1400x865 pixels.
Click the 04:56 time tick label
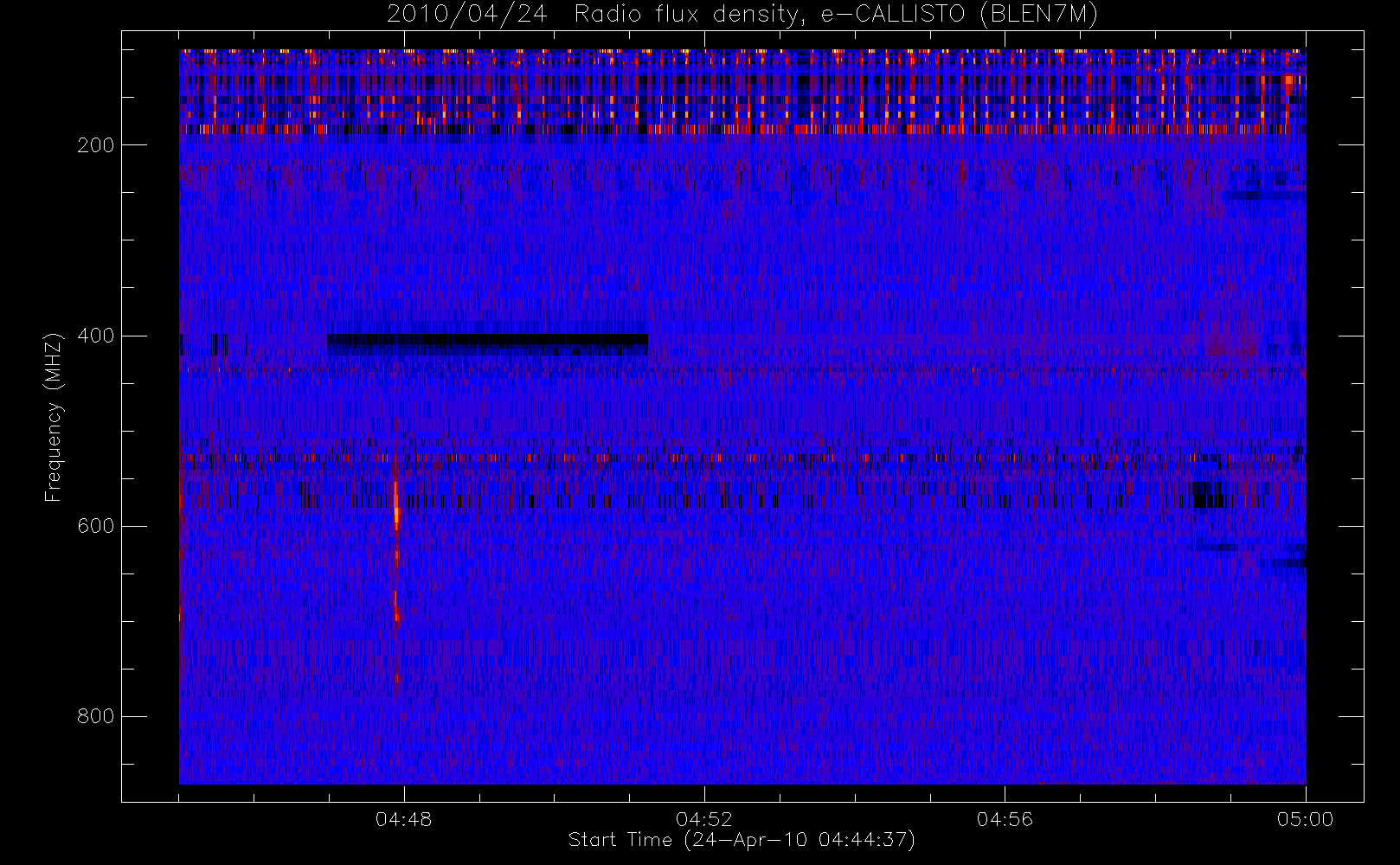(x=1005, y=819)
